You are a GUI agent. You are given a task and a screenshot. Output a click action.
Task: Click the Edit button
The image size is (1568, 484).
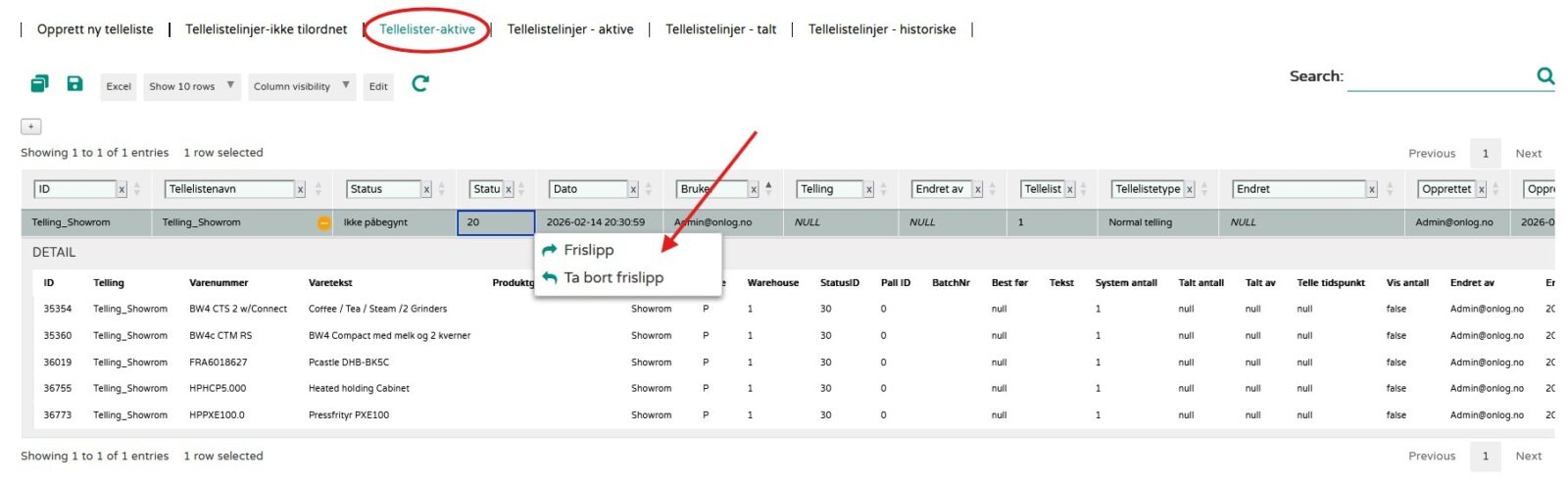coord(378,86)
